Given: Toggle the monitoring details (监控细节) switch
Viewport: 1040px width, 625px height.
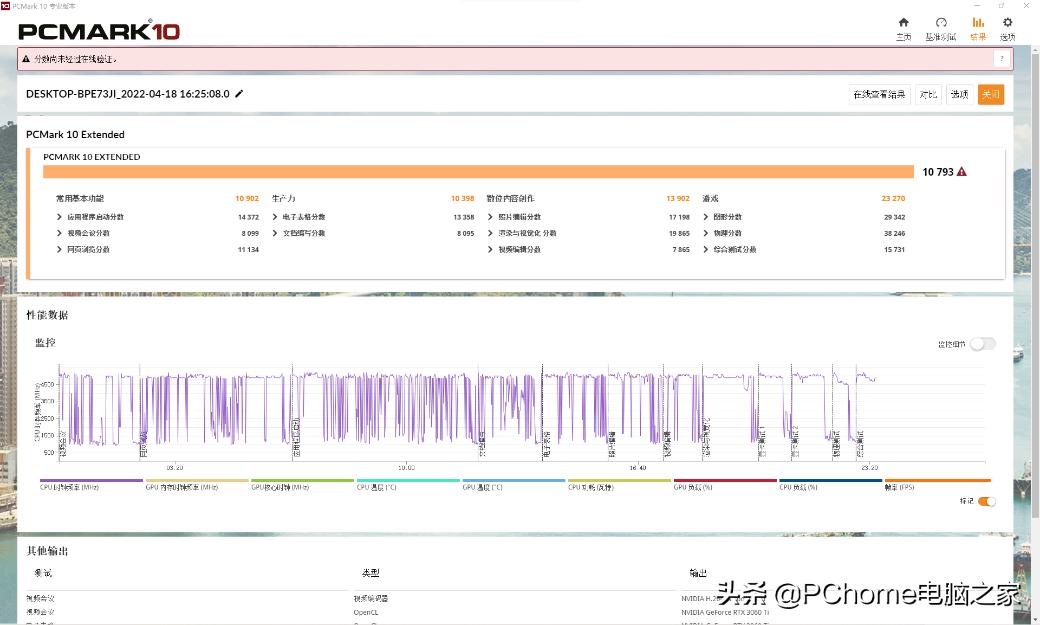Looking at the screenshot, I should point(982,344).
